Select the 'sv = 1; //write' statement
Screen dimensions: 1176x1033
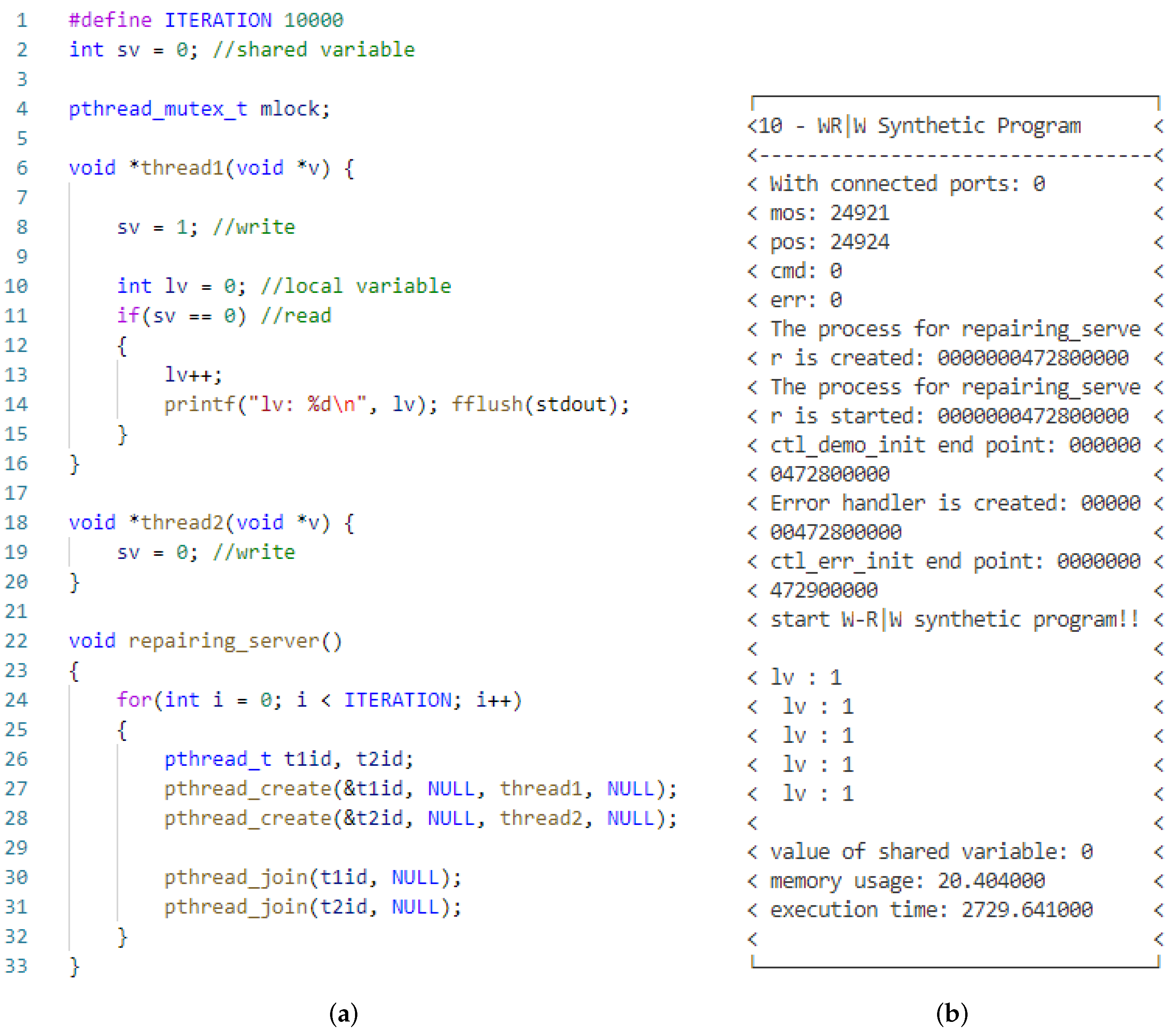point(206,227)
